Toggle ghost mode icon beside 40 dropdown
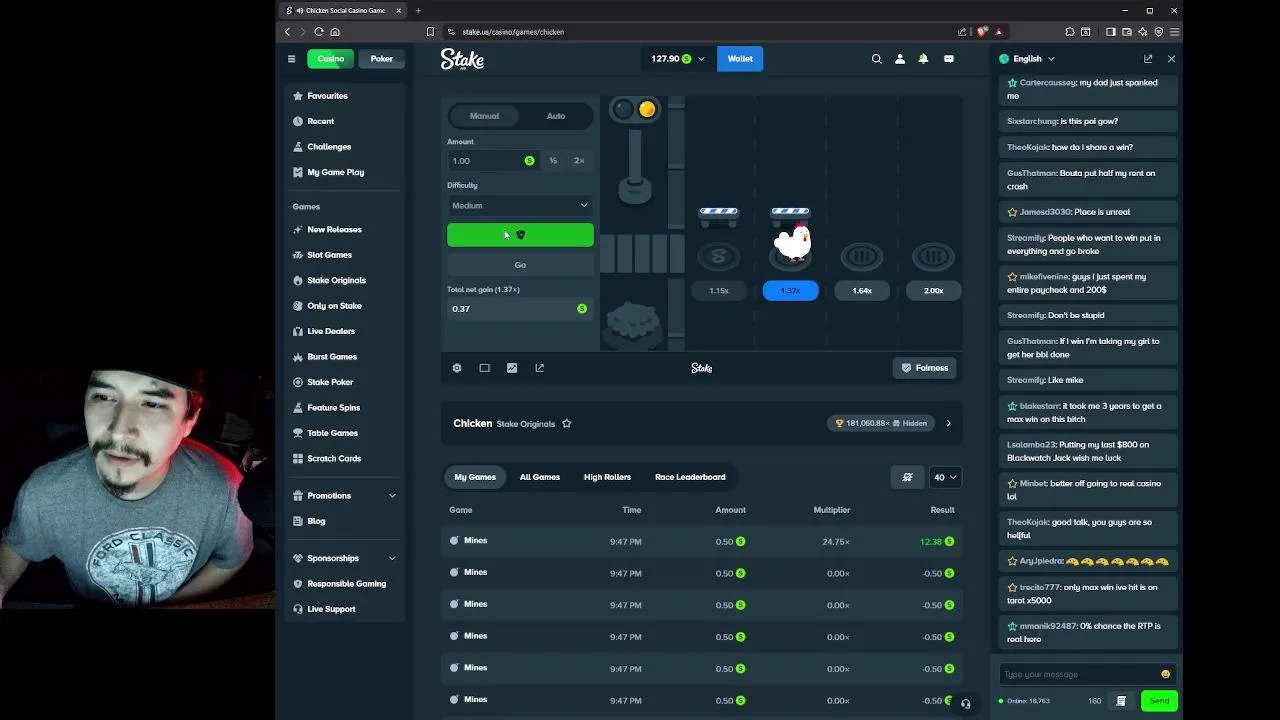Screen dimensions: 1280x720 (907, 477)
